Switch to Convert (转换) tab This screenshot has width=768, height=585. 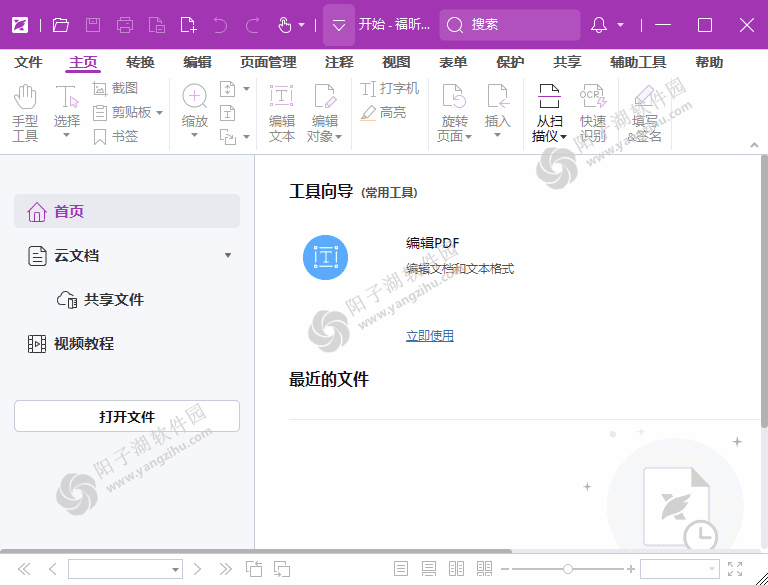click(x=140, y=62)
